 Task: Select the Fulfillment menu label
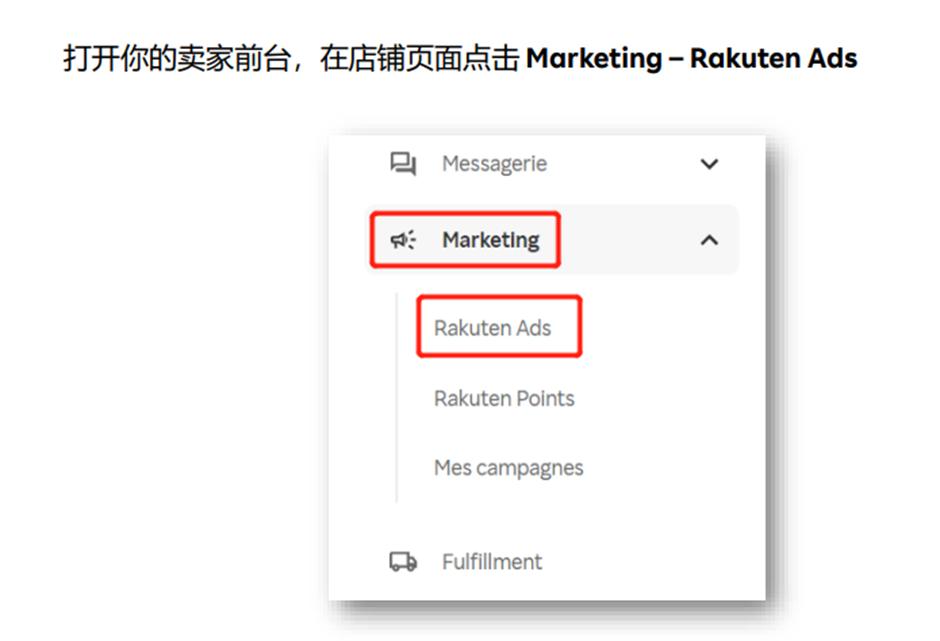492,562
